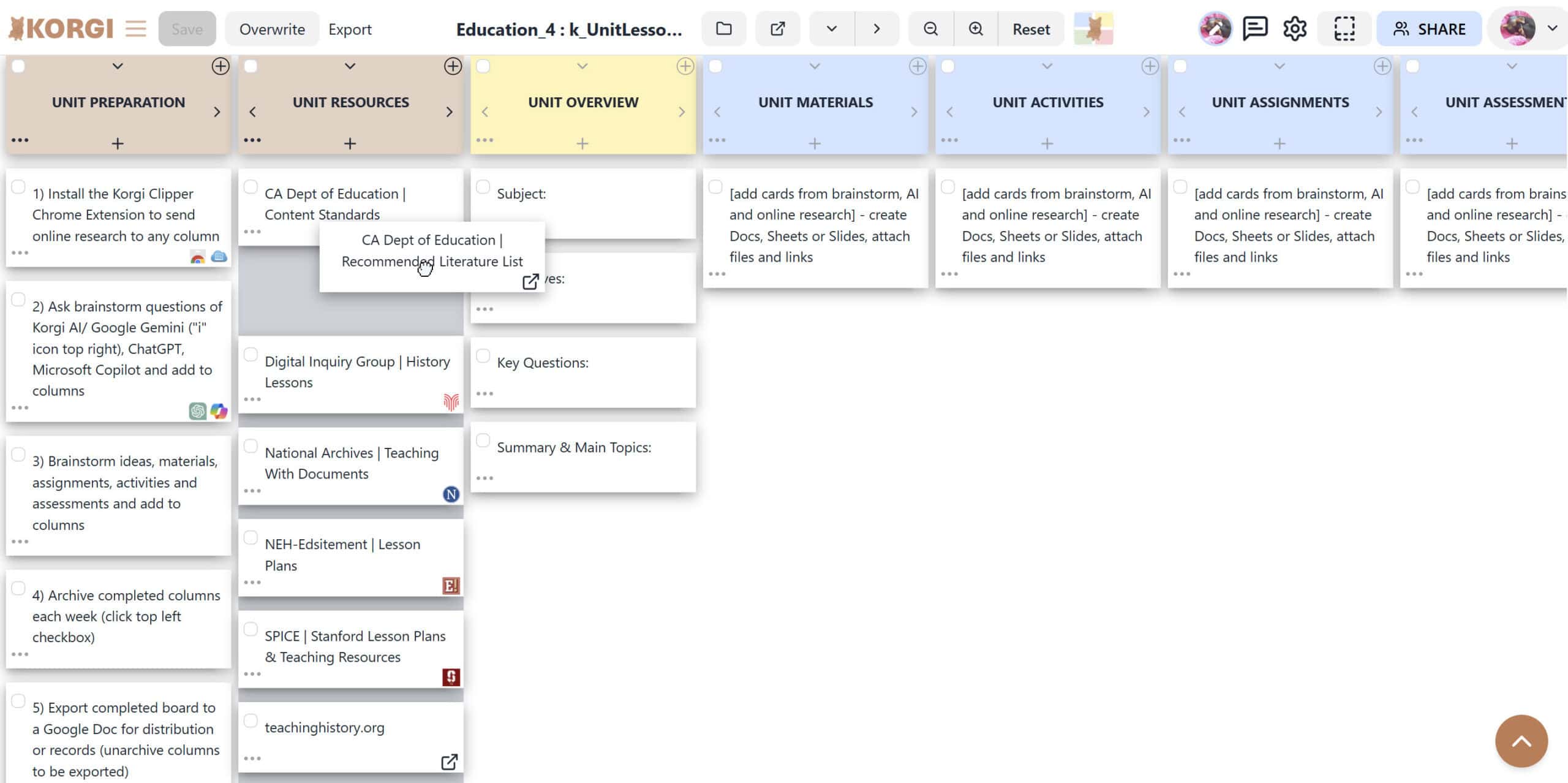Click Copilot icon on brainstorm card
Viewport: 1568px width, 783px height.
pos(219,410)
